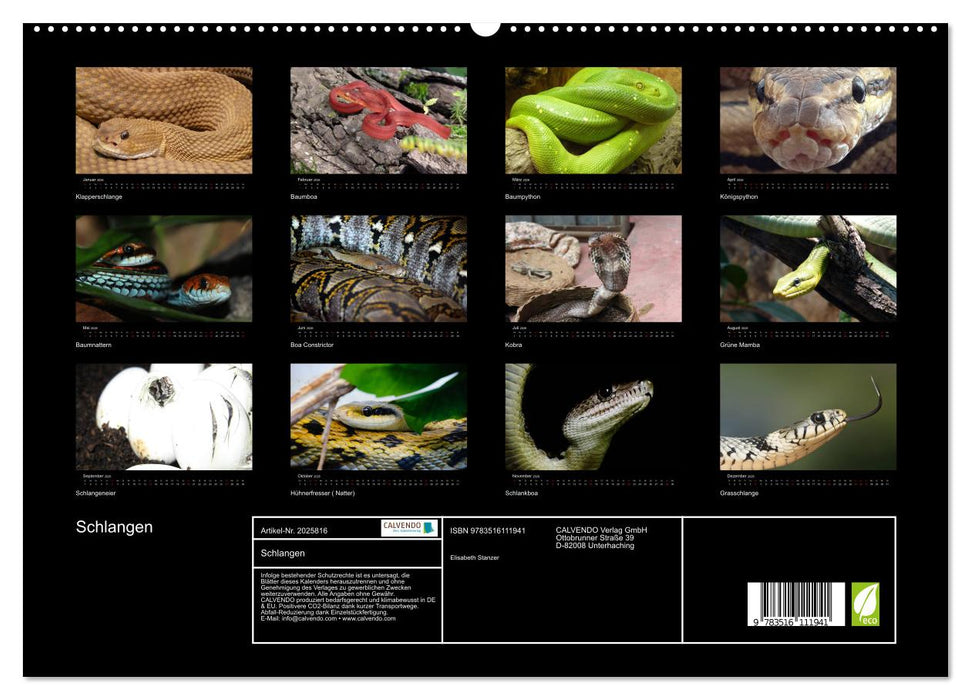This screenshot has height=700, width=971.
Task: Open the Klapperschlange photo
Action: pos(164,120)
